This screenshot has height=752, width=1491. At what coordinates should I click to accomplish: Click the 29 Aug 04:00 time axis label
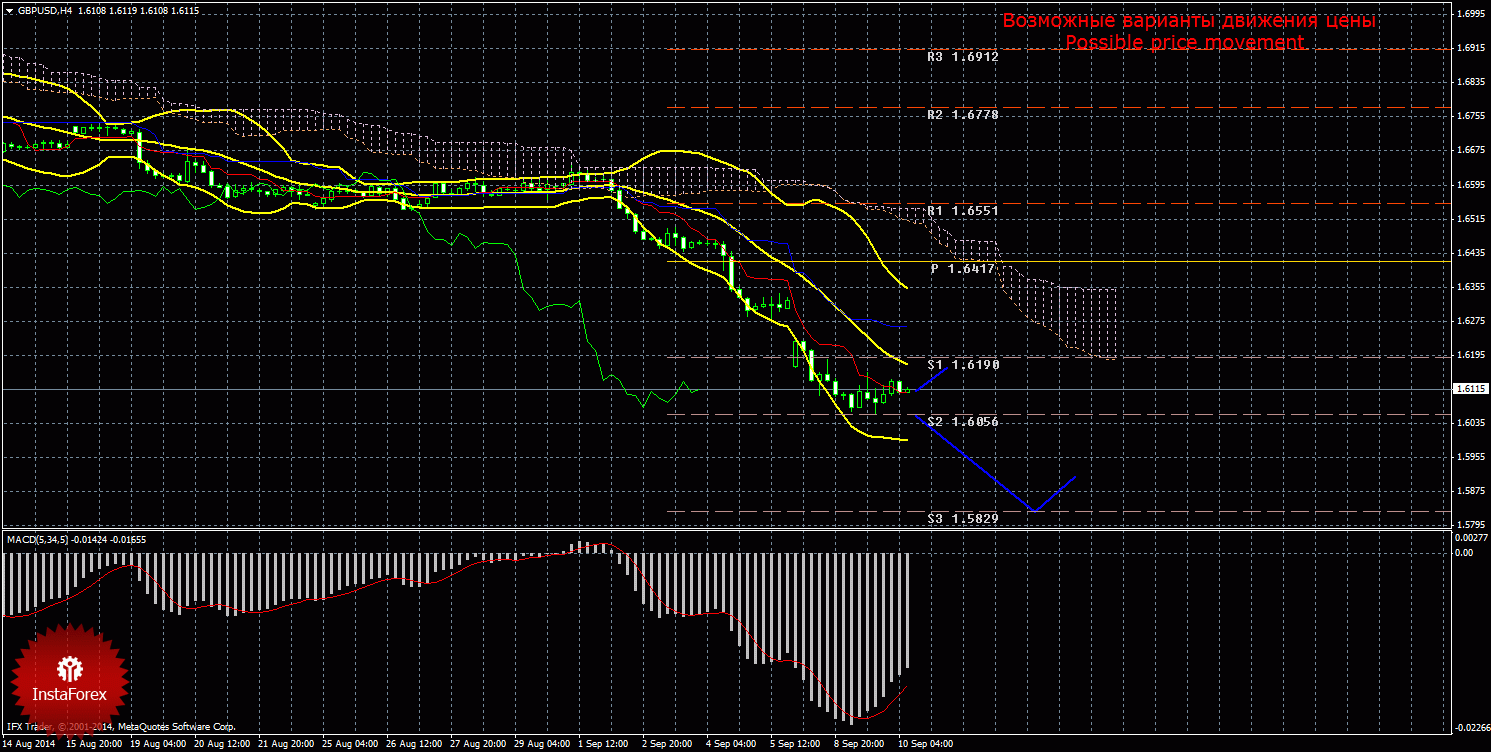542,744
